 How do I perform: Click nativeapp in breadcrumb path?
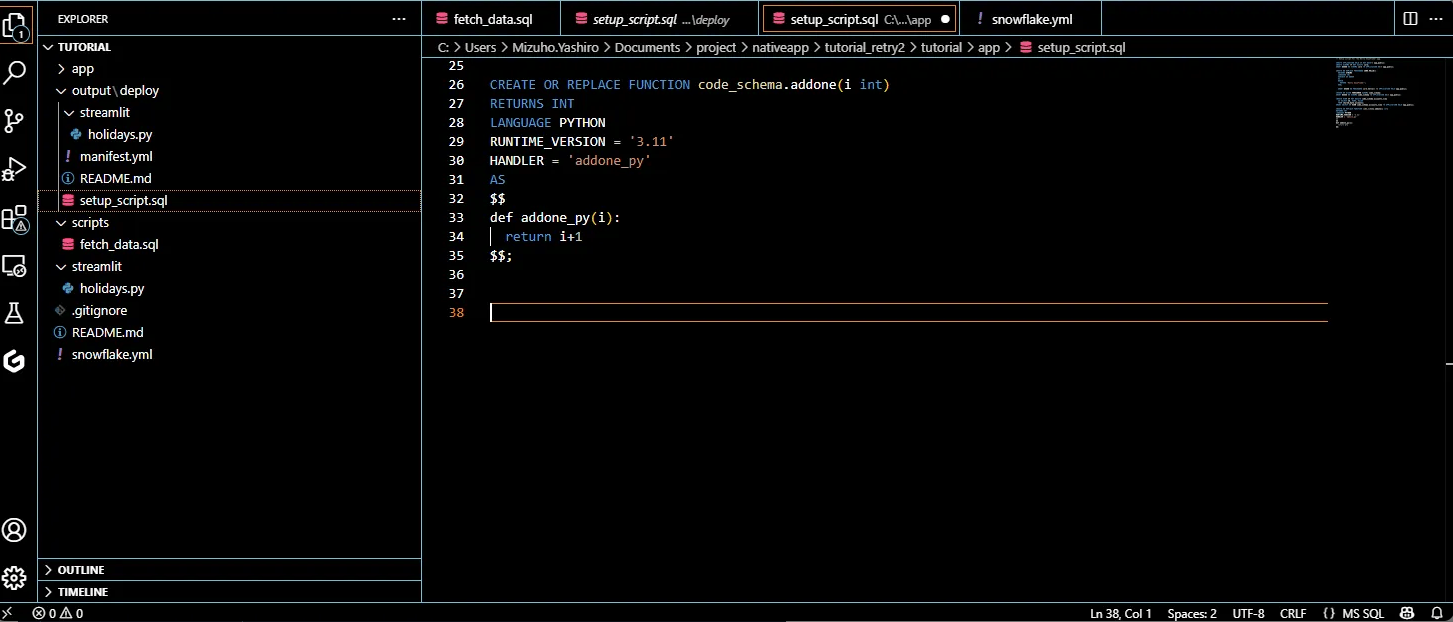[x=780, y=47]
